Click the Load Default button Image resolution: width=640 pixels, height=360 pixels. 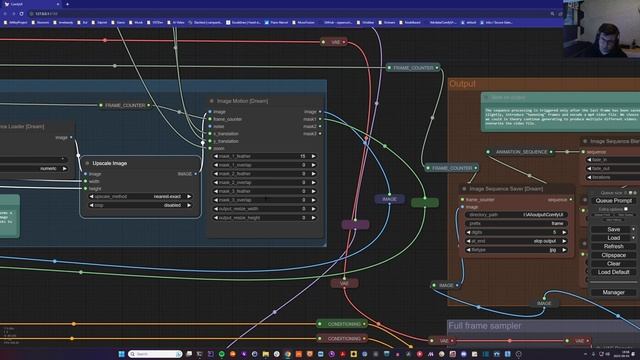click(x=613, y=272)
